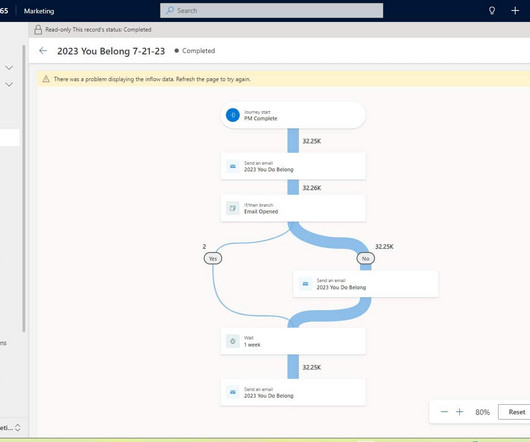Click into the Search box
The height and width of the screenshot is (442, 530).
coord(271,10)
